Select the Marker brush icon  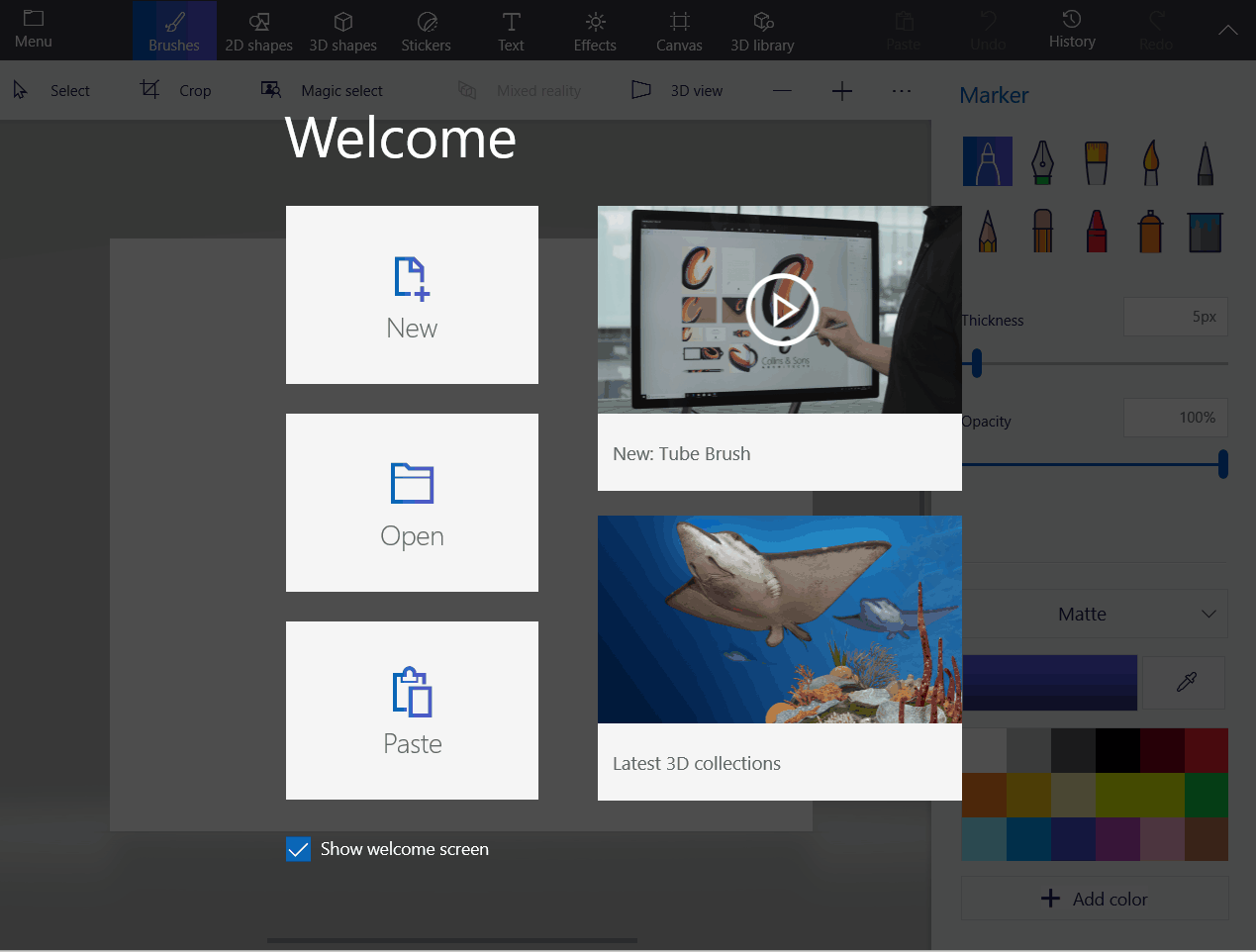[x=987, y=161]
